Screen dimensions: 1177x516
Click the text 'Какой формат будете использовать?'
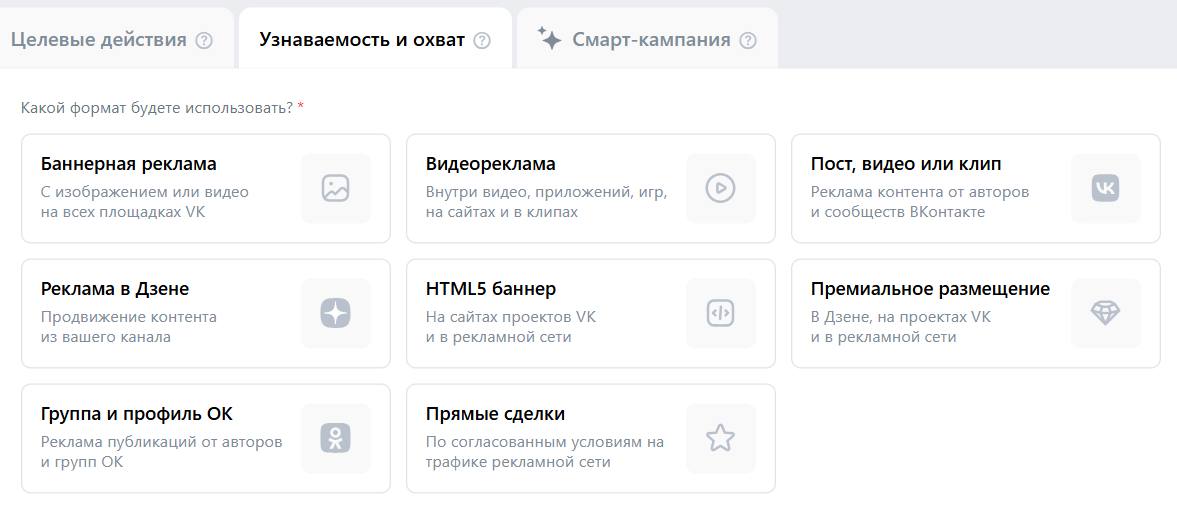(157, 108)
